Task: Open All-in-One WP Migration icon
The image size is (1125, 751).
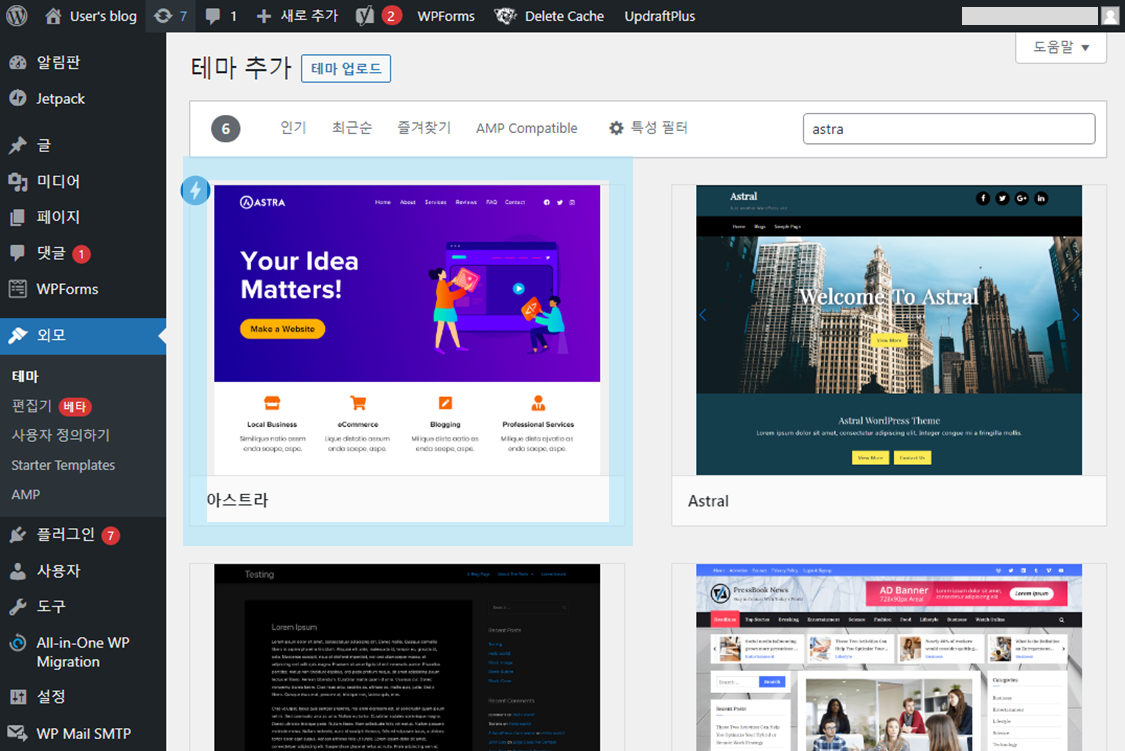Action: pyautogui.click(x=18, y=643)
